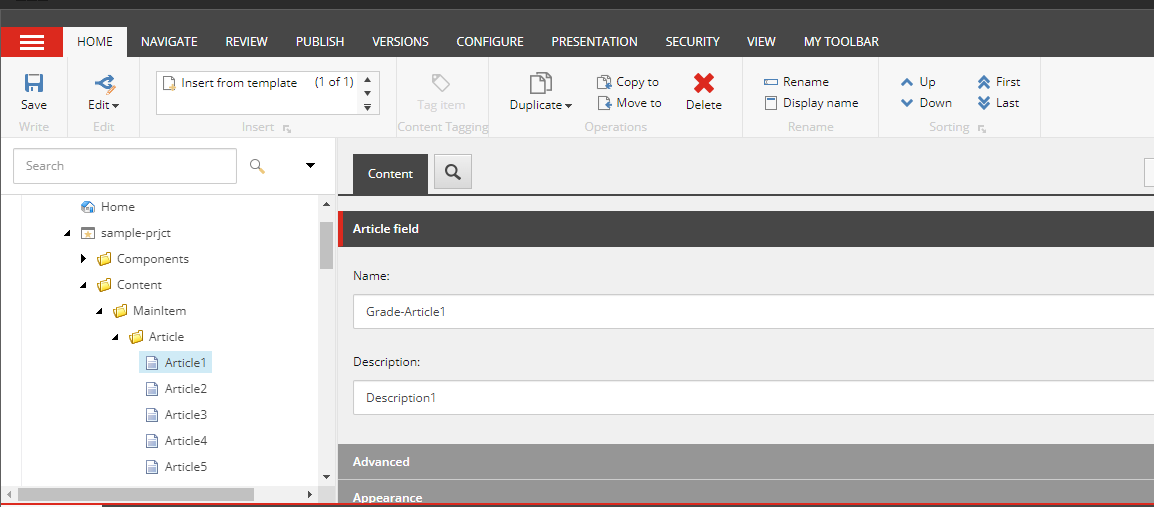Move item to Last position
Screen dimensions: 1154x507
pos(998,103)
